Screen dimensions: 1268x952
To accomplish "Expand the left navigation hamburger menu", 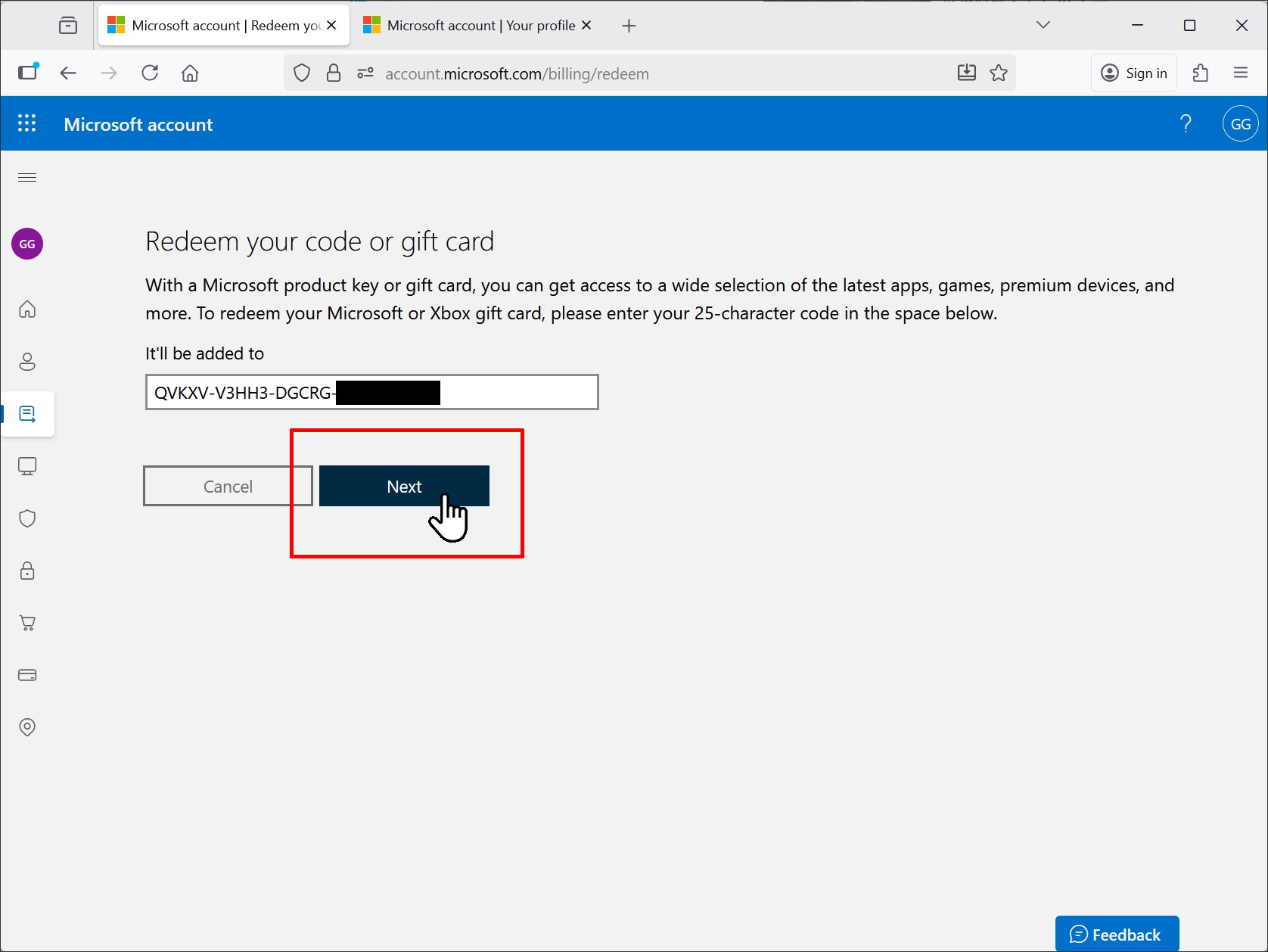I will pyautogui.click(x=27, y=177).
